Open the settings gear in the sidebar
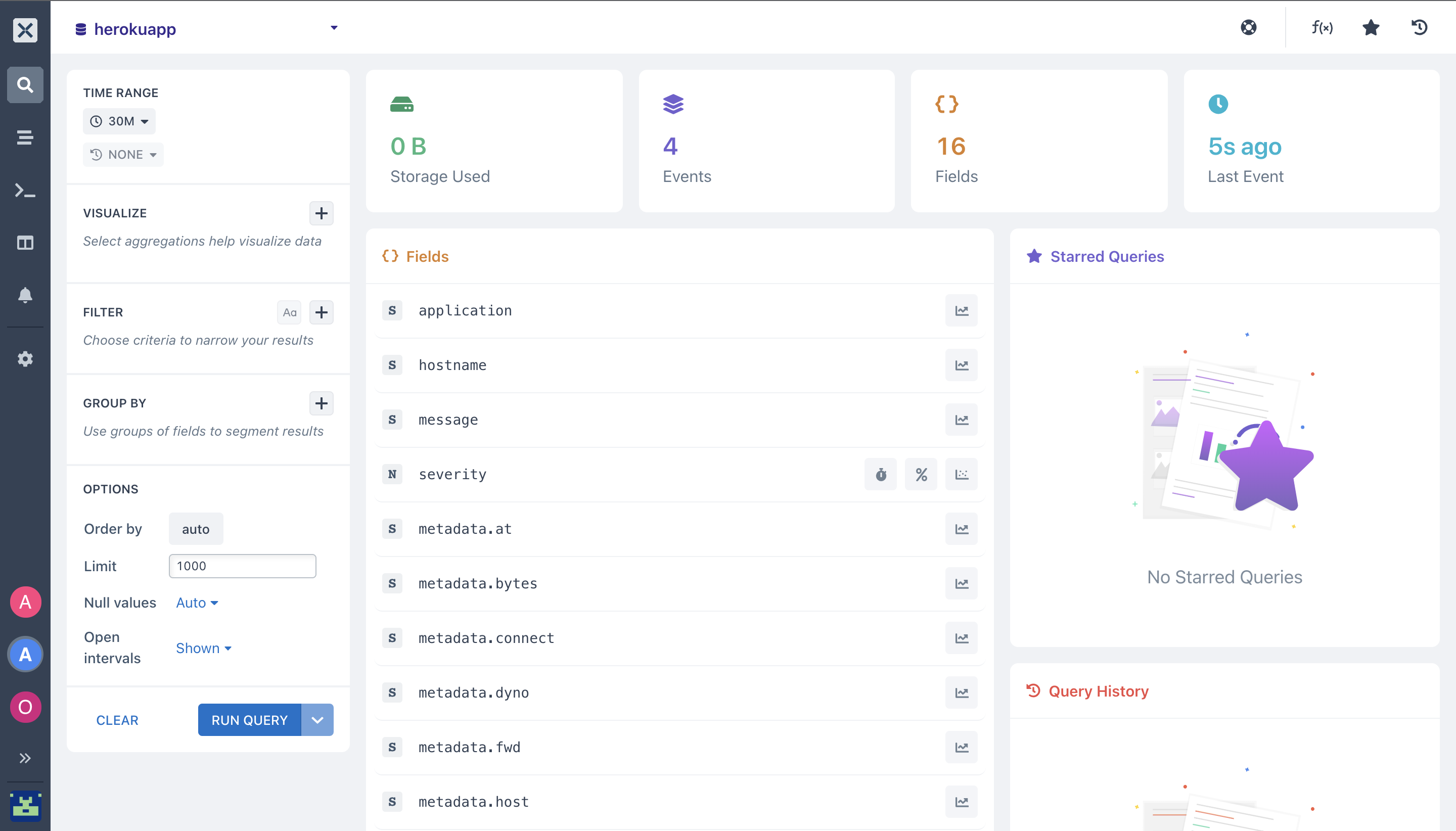The height and width of the screenshot is (831, 1456). tap(25, 359)
